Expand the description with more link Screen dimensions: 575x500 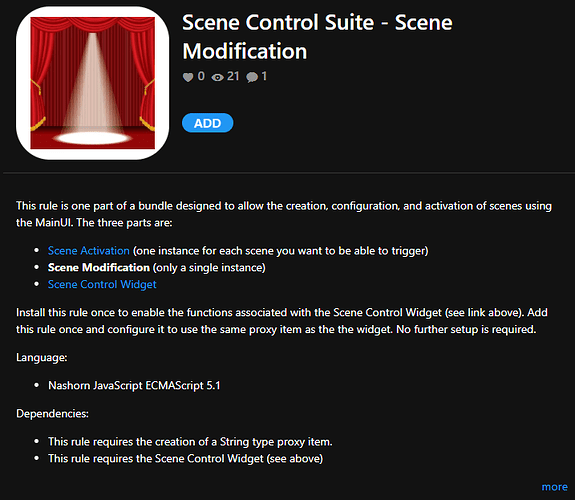554,487
